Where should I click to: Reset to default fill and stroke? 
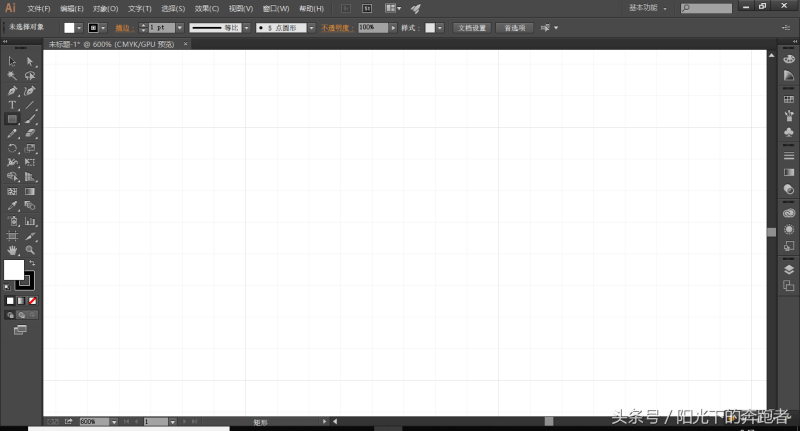7,288
